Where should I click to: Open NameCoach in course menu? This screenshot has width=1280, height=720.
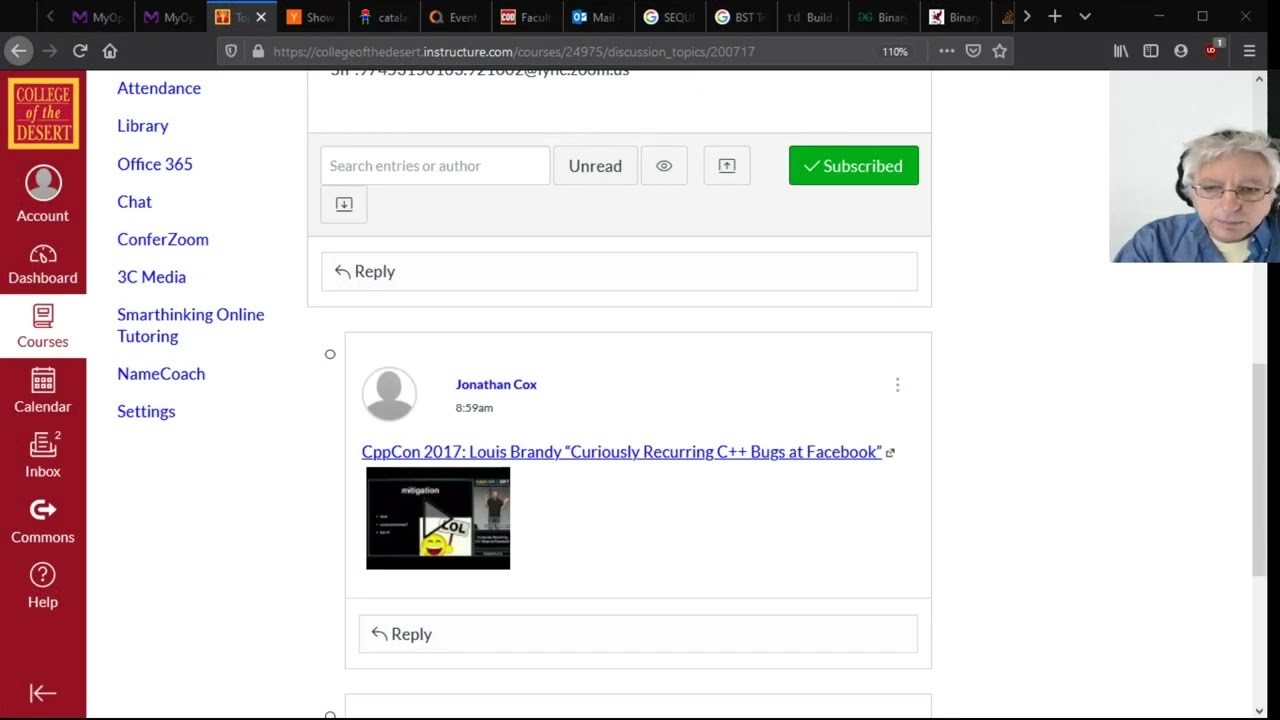[161, 374]
